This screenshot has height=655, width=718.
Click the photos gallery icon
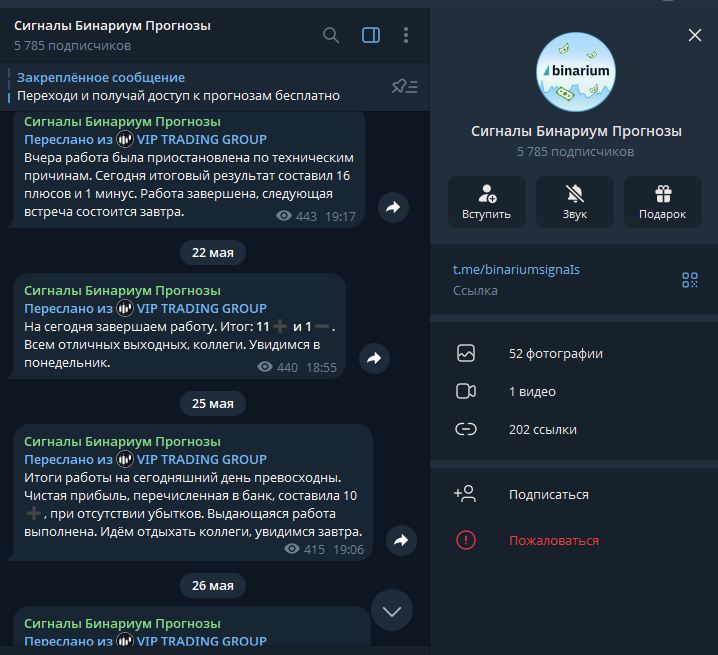click(x=466, y=354)
